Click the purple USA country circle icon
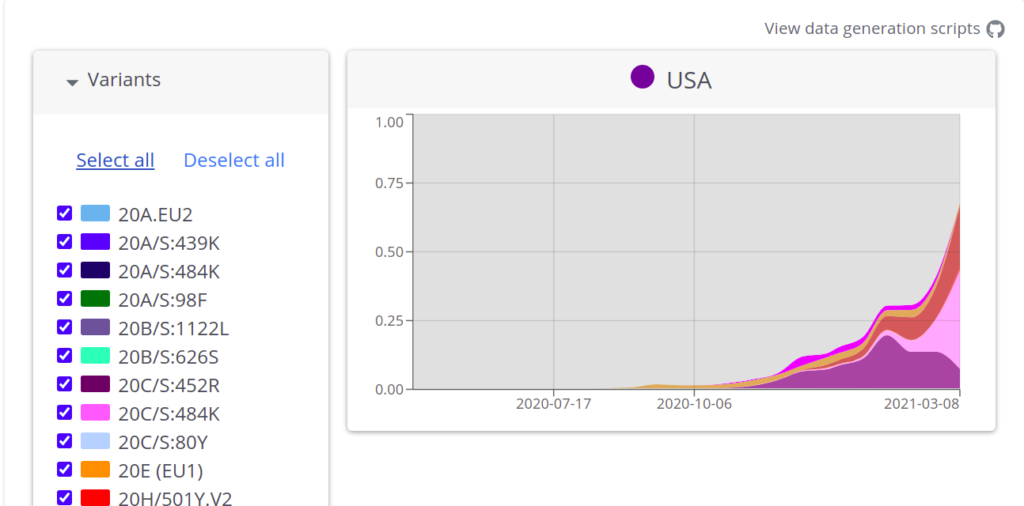This screenshot has height=506, width=1024. (643, 77)
